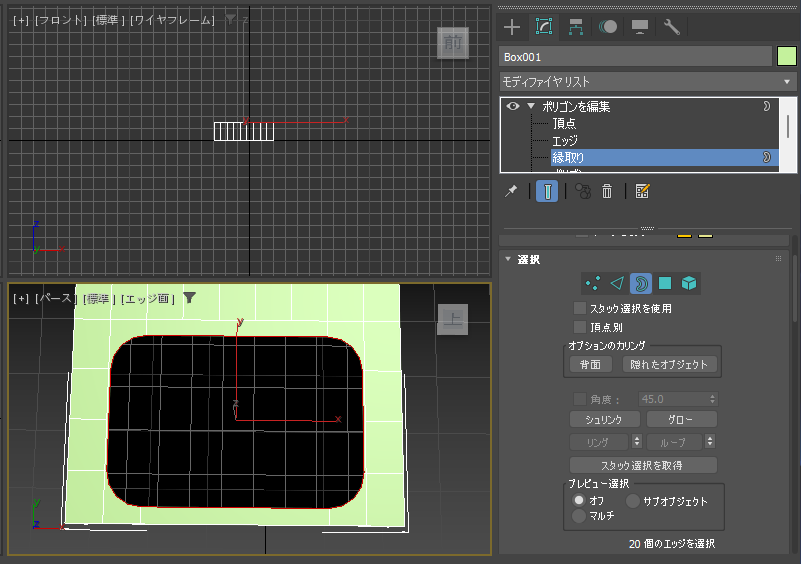This screenshot has height=564, width=801.
Task: Click the グロー button
Action: (681, 419)
